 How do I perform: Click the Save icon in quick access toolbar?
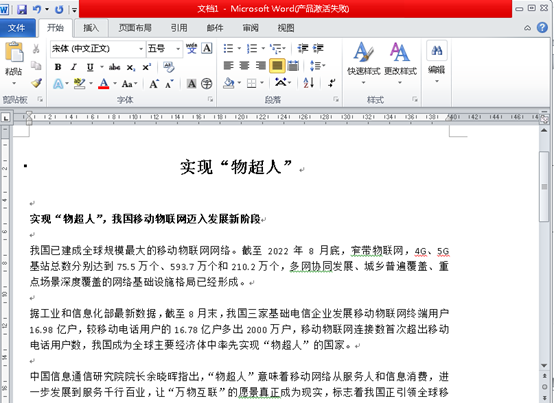click(x=22, y=9)
